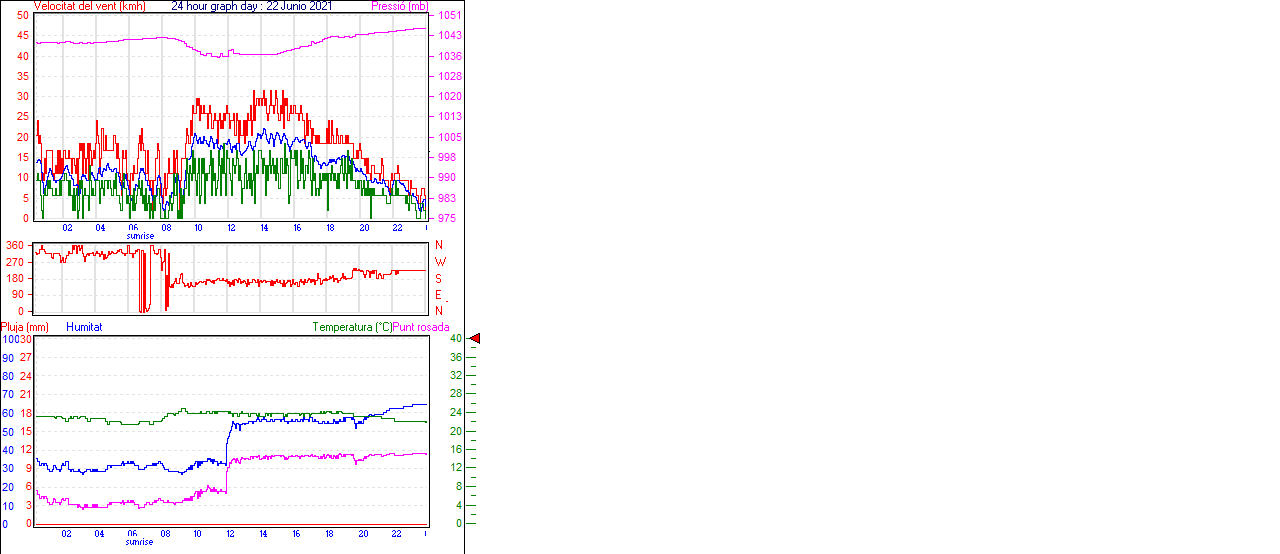1280x554 pixels.
Task: Click the 22 hour tick on the bottom graph
Action: (x=397, y=534)
